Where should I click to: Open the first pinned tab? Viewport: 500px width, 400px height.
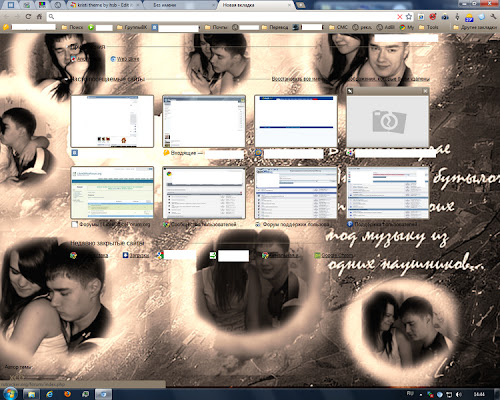click(11, 5)
